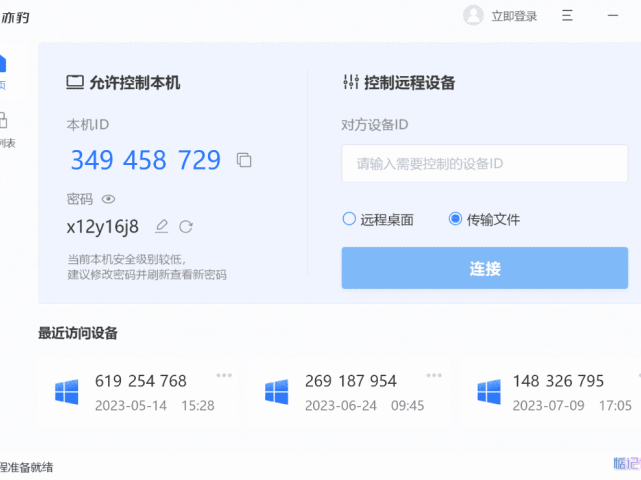Copy the local device ID
This screenshot has width=641, height=480.
(244, 160)
